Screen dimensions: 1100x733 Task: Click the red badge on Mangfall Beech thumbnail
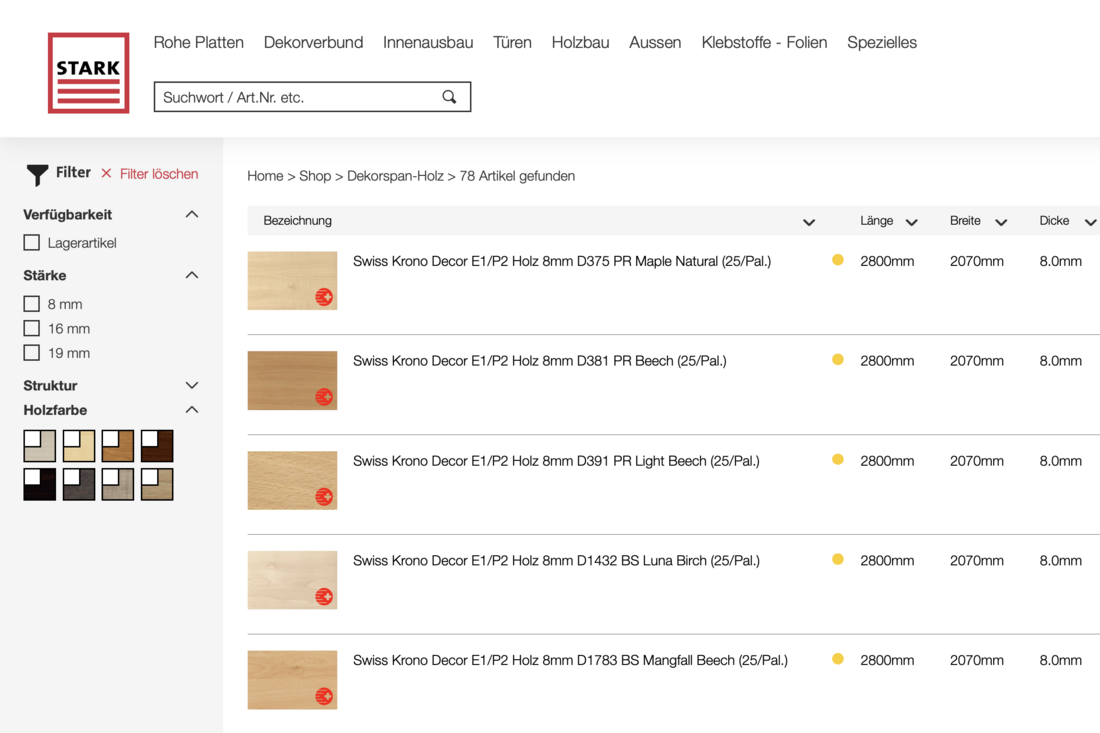(324, 697)
